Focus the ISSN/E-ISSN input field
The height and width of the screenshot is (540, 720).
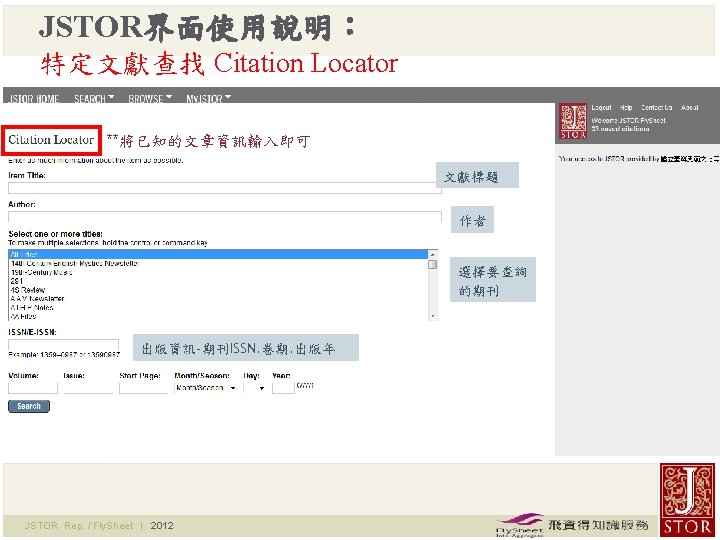[x=63, y=345]
